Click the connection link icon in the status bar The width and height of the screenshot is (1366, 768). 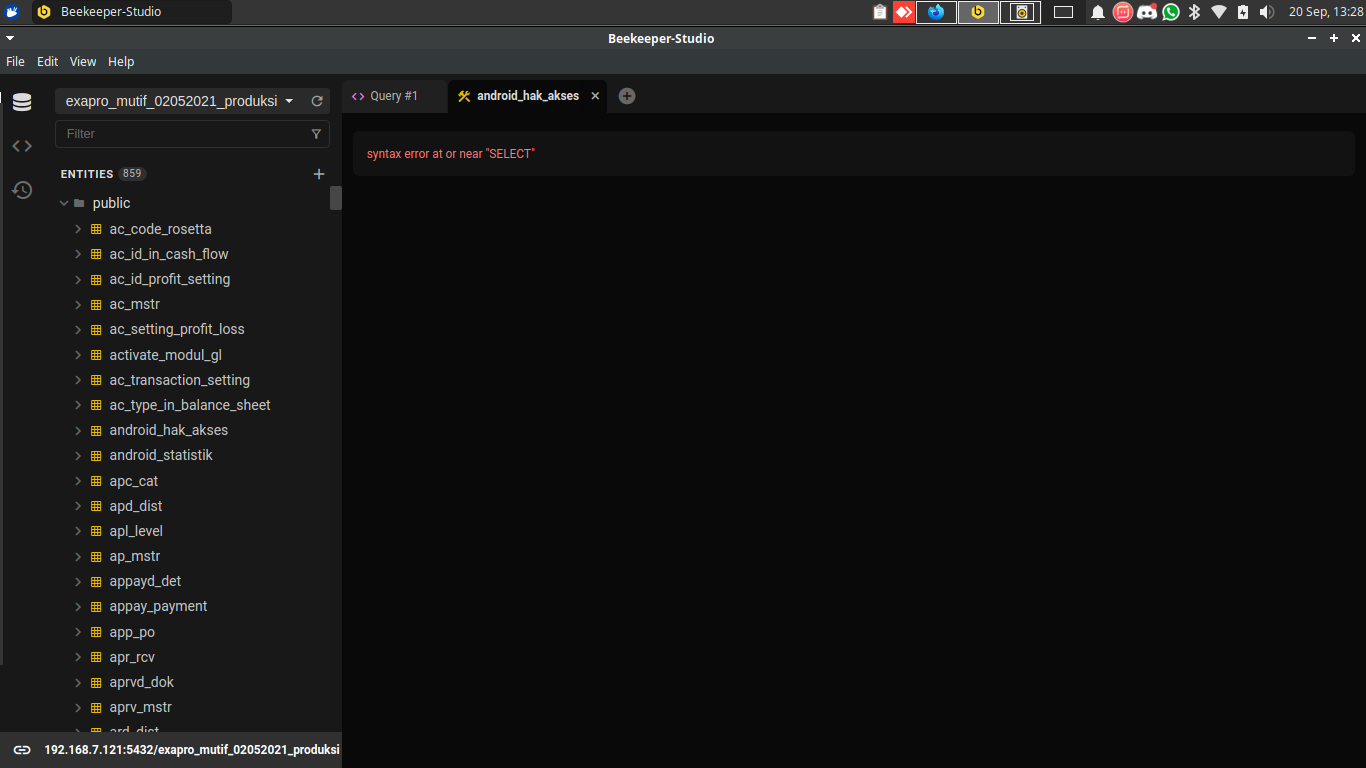click(x=22, y=748)
